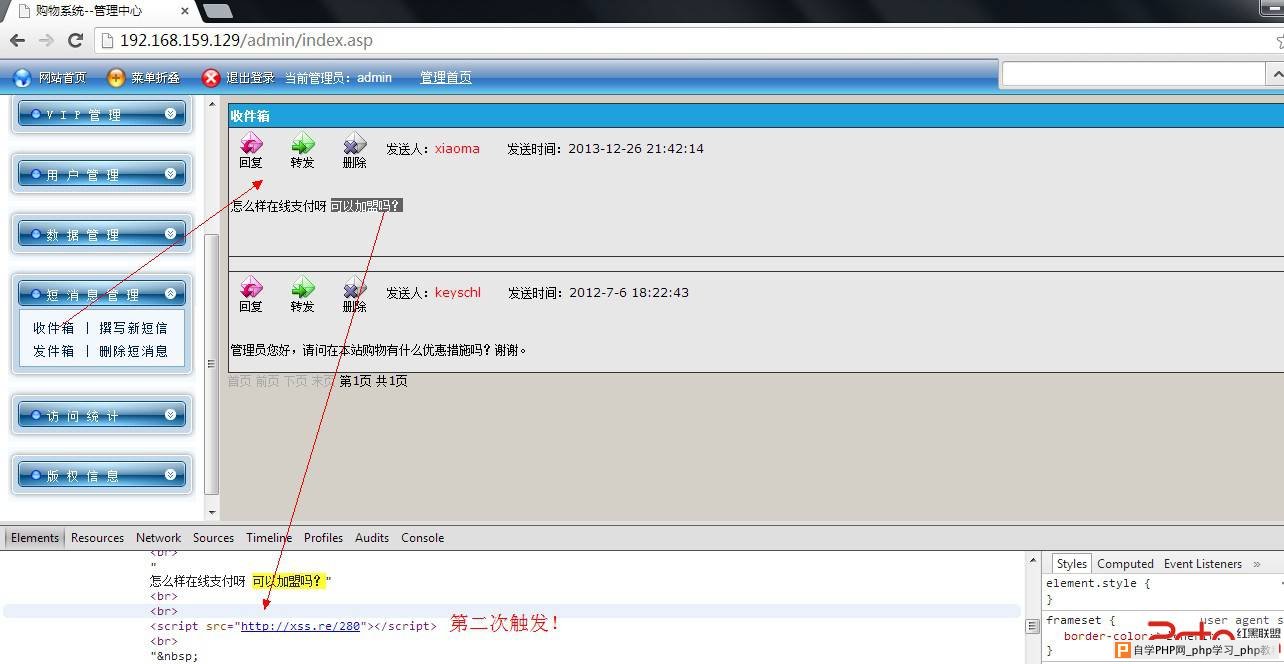Open the dropdown beside the top-right search box
This screenshot has width=1284, height=664.
click(x=1275, y=75)
